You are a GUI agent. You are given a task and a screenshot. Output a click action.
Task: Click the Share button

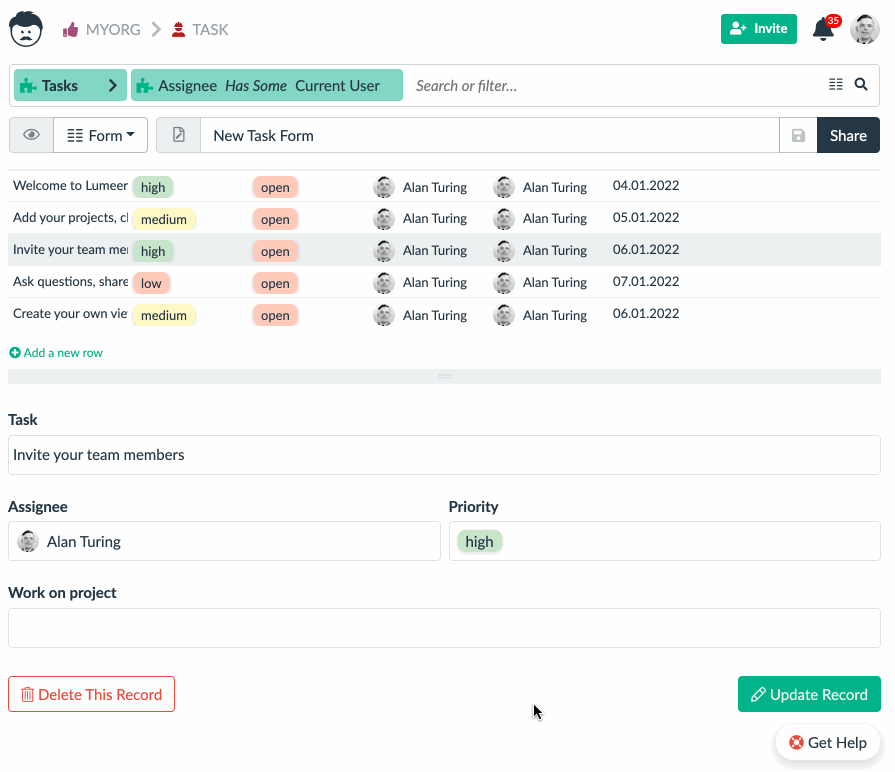point(848,135)
